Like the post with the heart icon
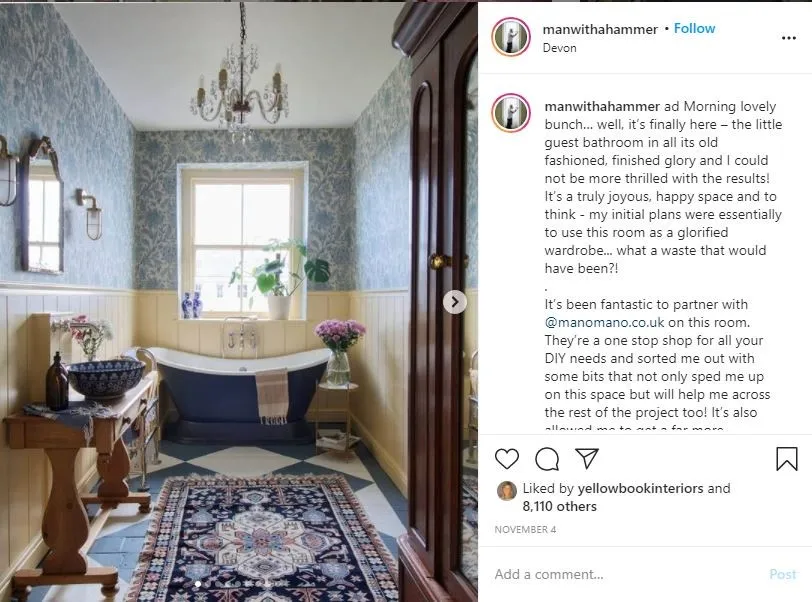Viewport: 812px width, 602px height. pos(506,459)
